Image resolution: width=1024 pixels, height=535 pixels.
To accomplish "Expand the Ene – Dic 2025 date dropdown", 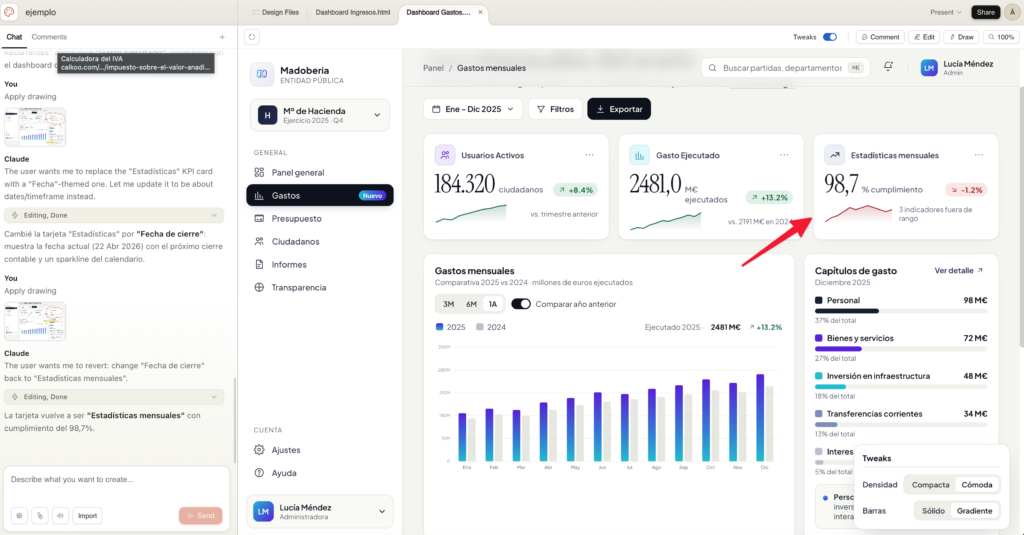I will click(472, 108).
